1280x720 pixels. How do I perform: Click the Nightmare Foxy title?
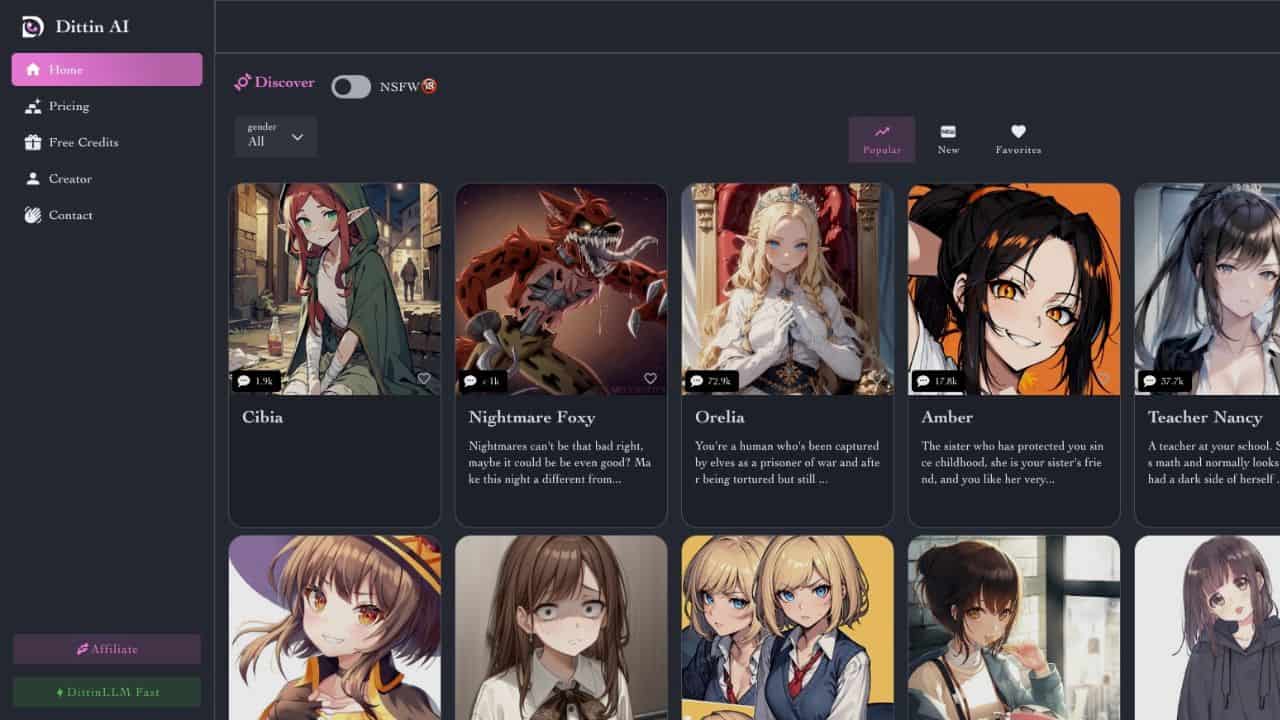pos(532,417)
